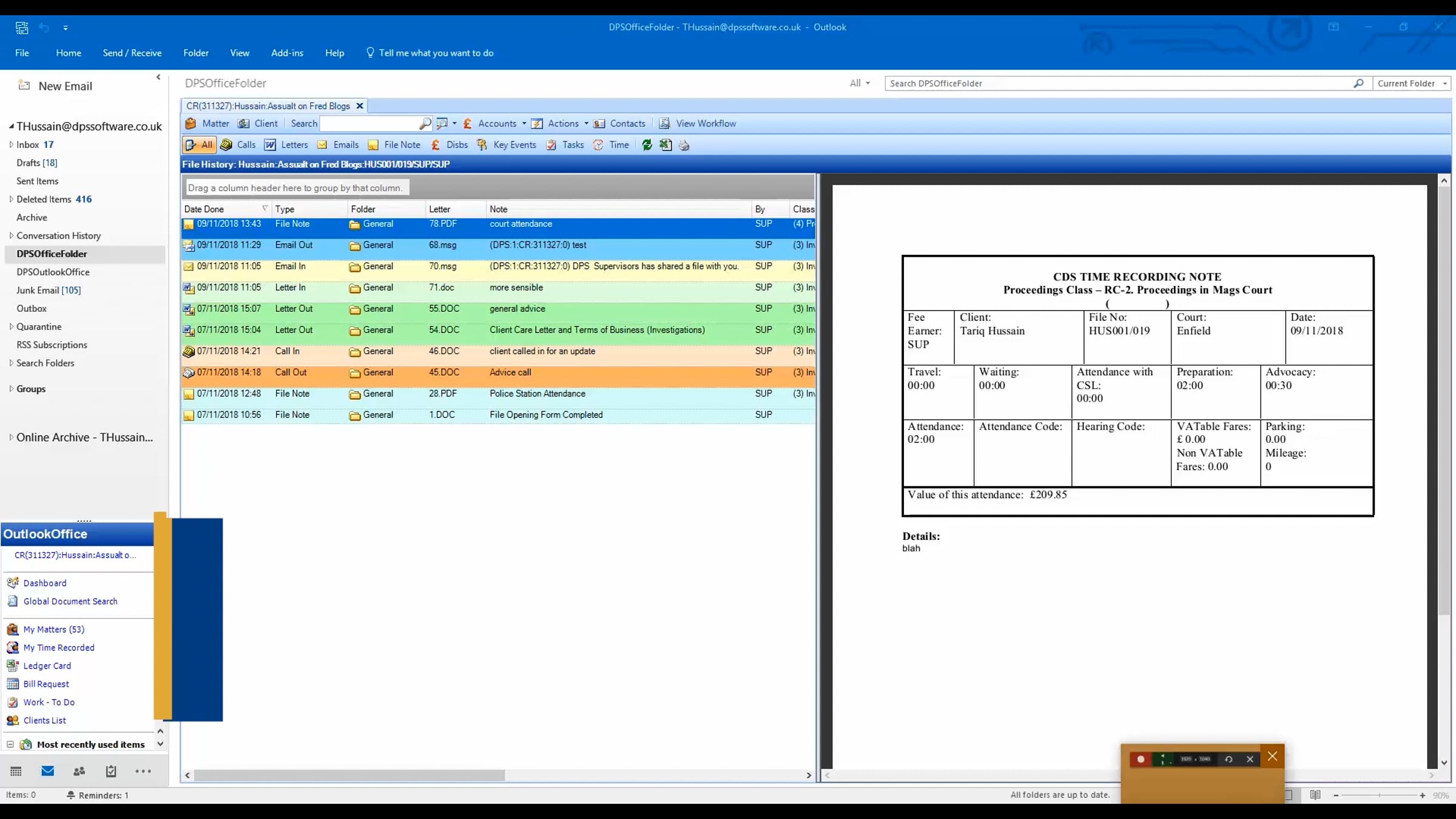This screenshot has height=819, width=1456.
Task: Click the Search DPSOfficeFolder field
Action: tap(1119, 84)
